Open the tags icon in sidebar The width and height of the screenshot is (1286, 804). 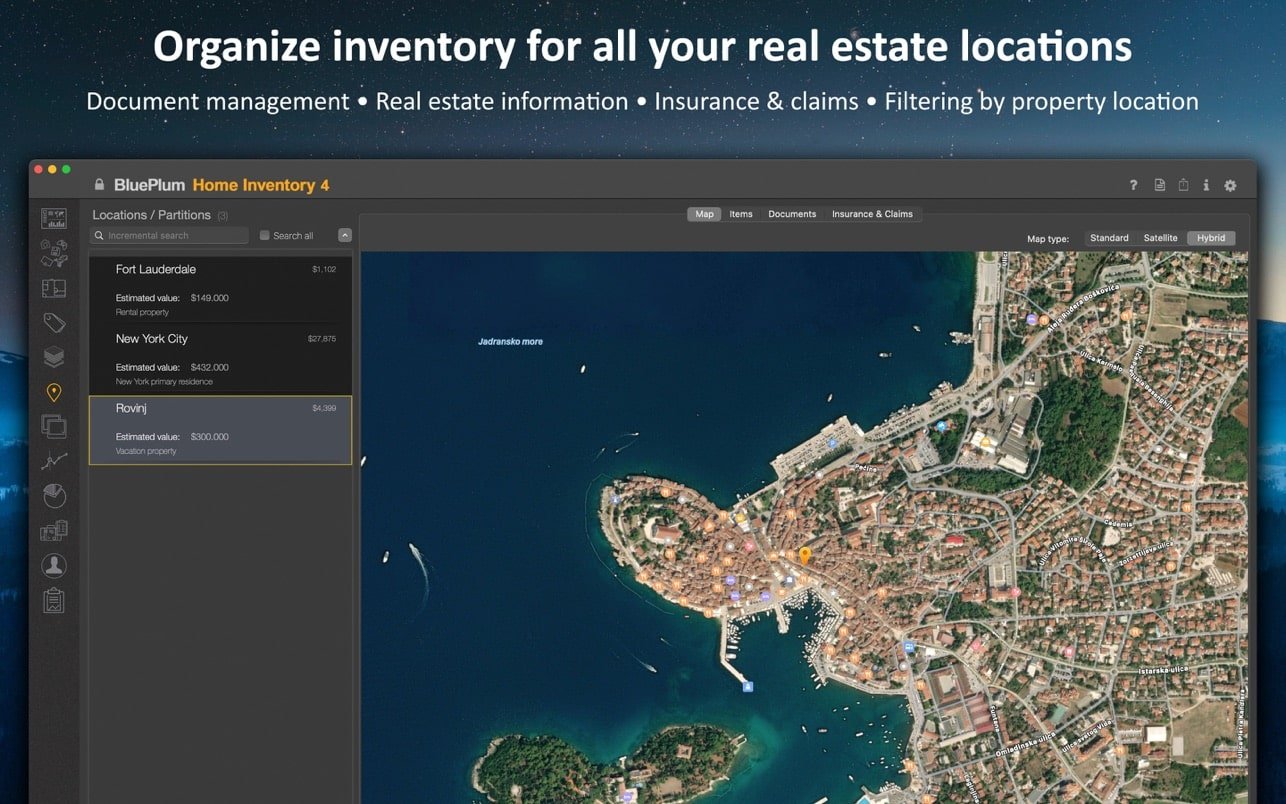tap(54, 322)
